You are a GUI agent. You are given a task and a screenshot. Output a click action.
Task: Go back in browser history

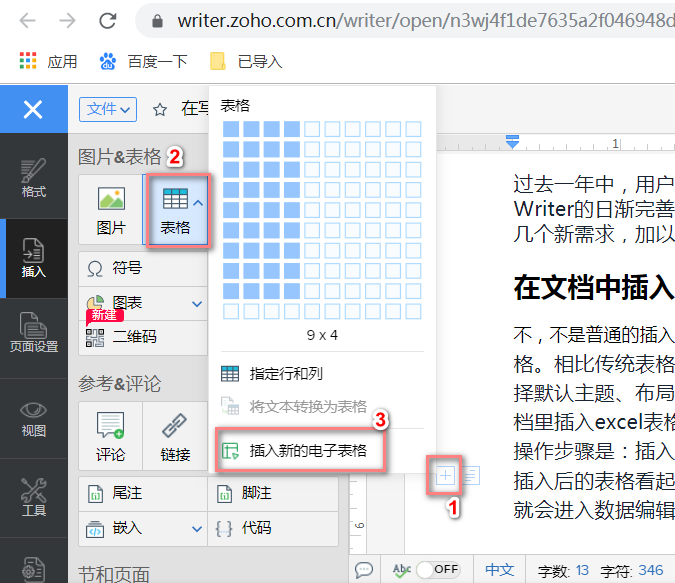pyautogui.click(x=28, y=20)
